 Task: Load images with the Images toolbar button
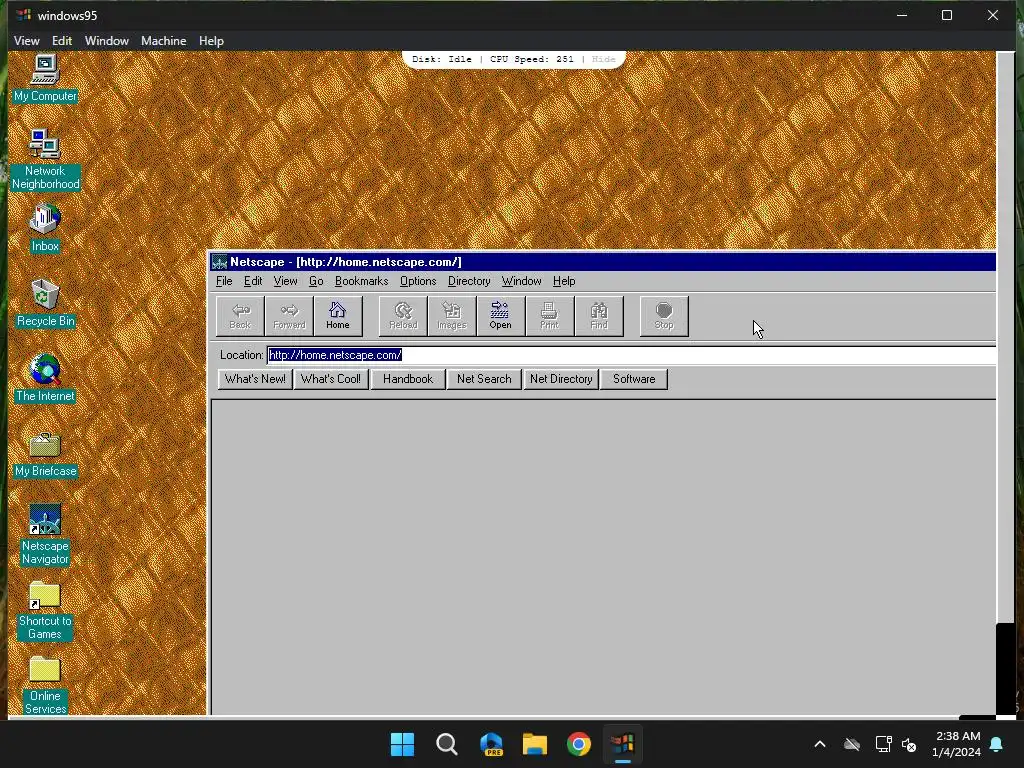[x=452, y=316]
